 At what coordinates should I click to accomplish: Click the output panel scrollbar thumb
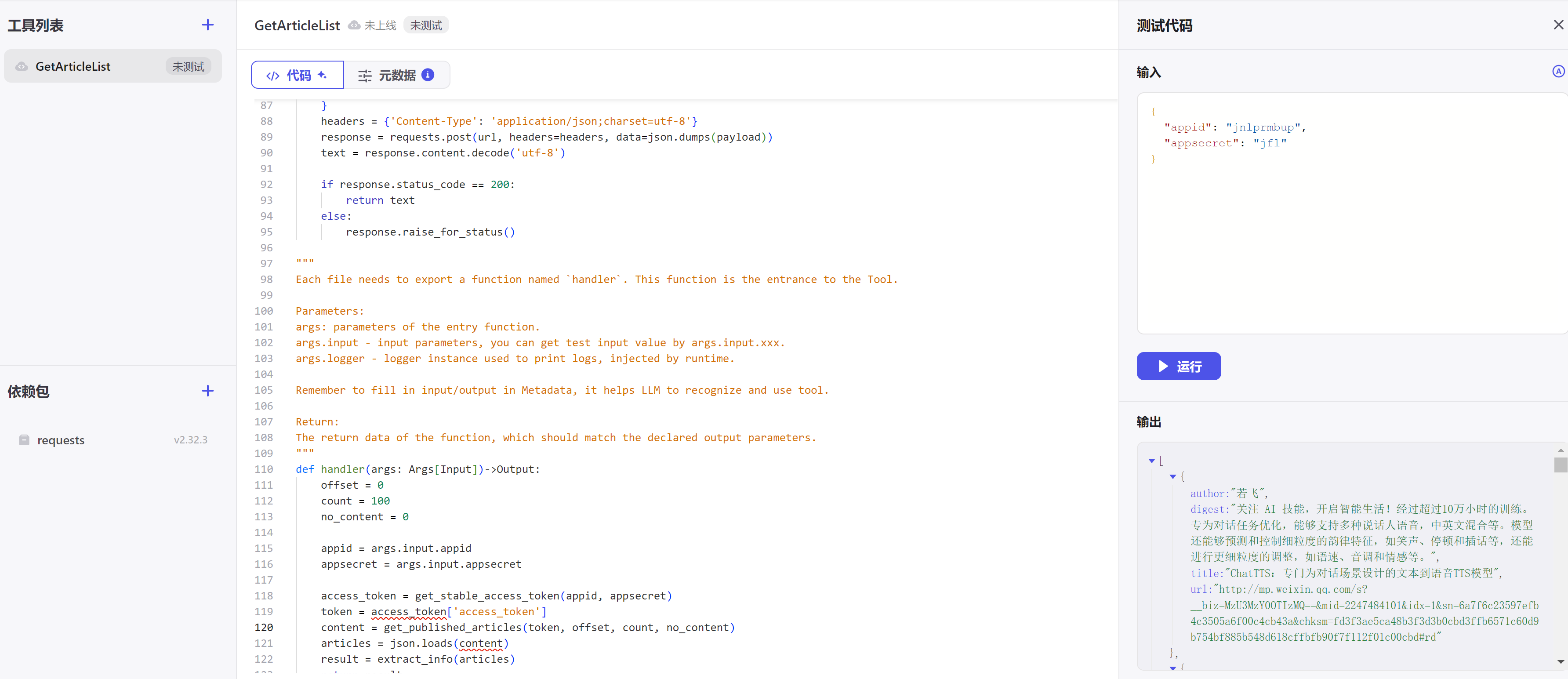pos(1560,465)
